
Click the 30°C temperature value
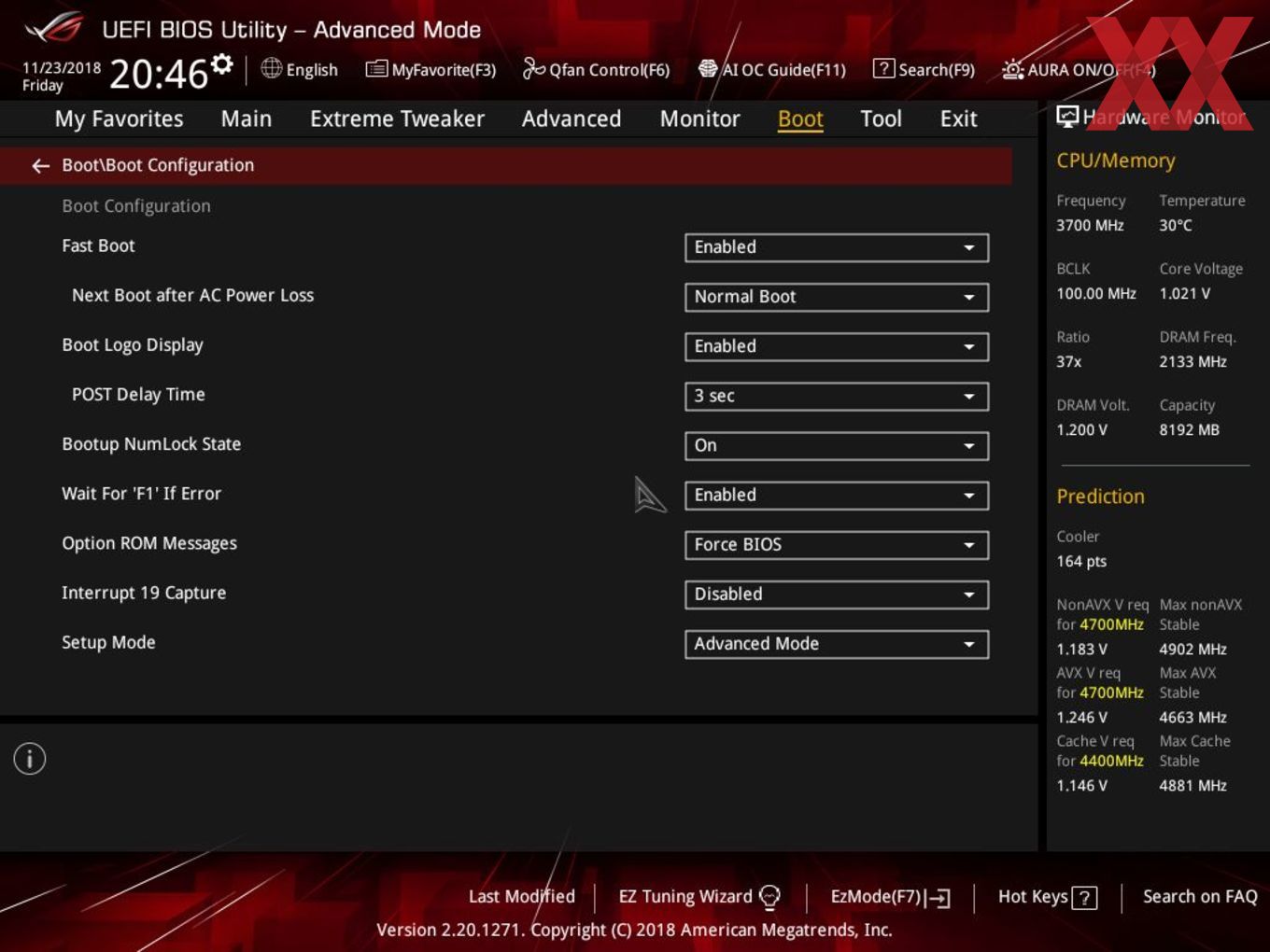click(x=1176, y=225)
